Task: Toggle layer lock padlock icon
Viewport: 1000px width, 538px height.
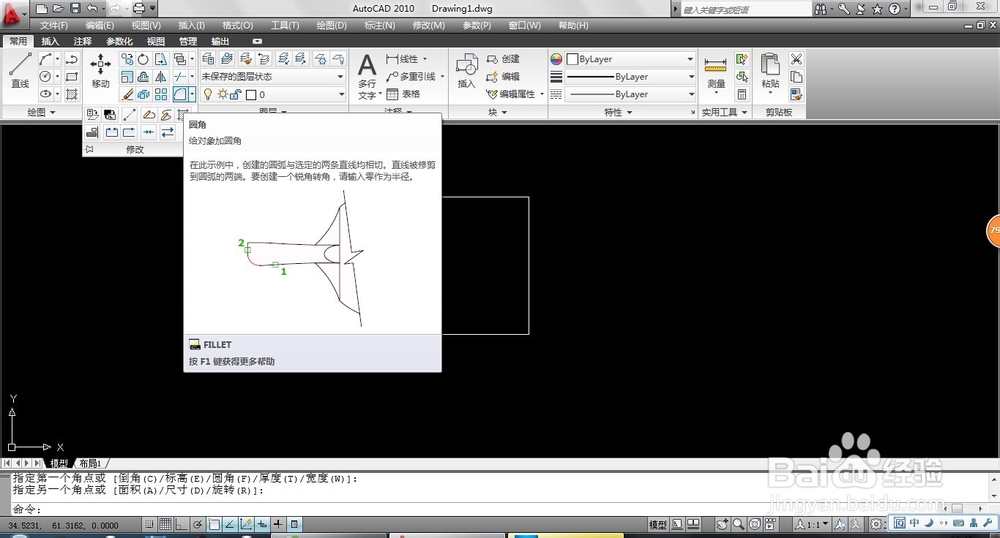Action: point(235,94)
